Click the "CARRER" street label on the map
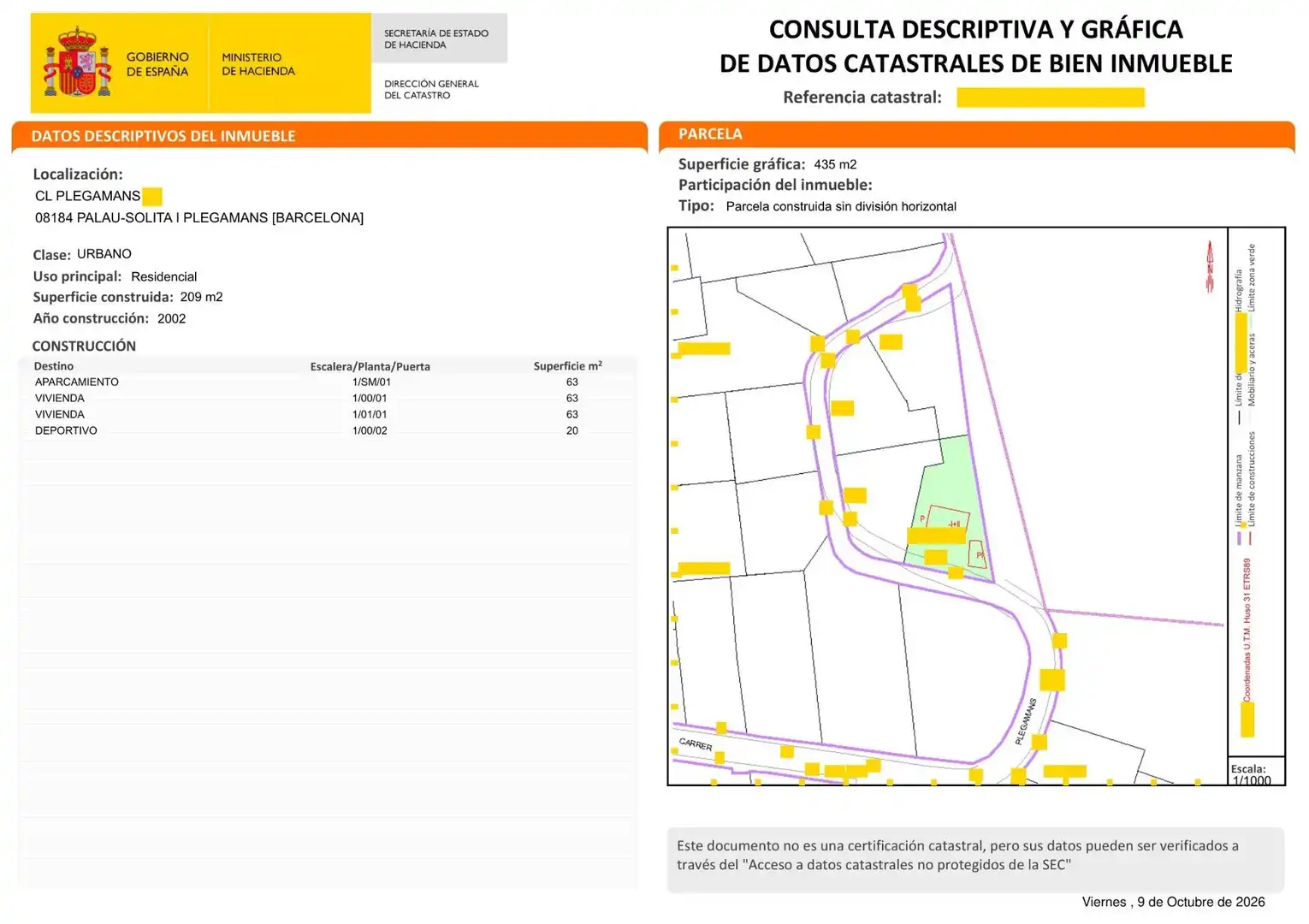 (x=696, y=744)
